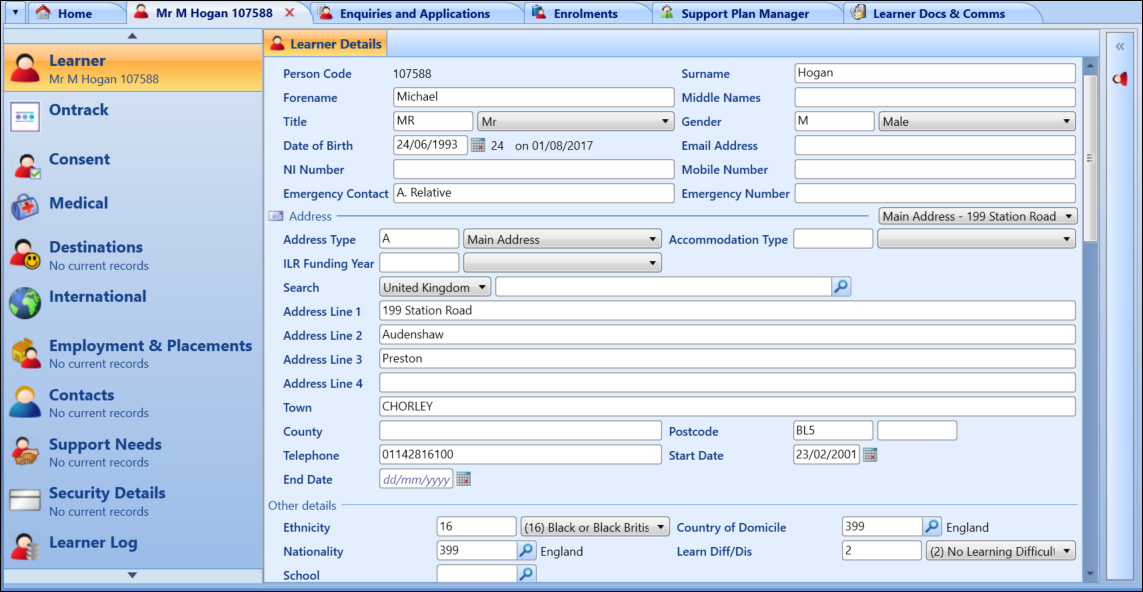This screenshot has width=1143, height=592.
Task: Open the United Kingdom country dropdown
Action: (x=436, y=288)
